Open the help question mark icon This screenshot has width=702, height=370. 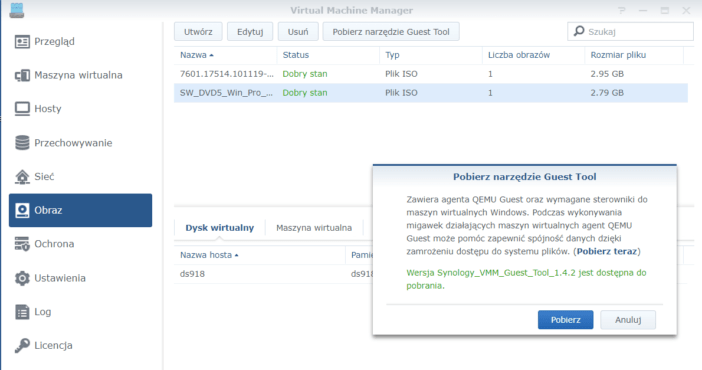[621, 10]
